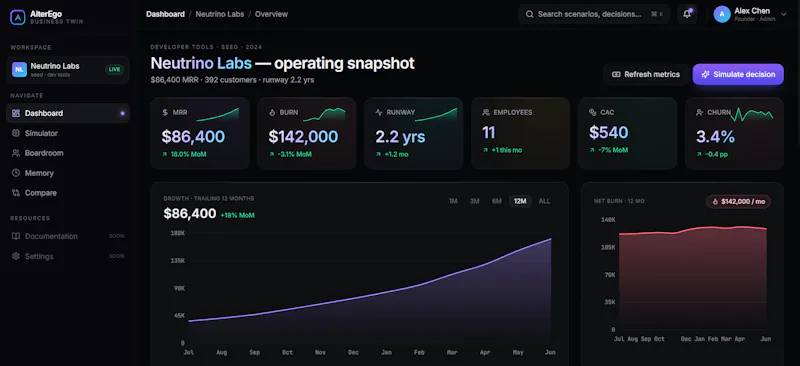Screen dimensions: 800x366
Task: Select the 6M time range
Action: [497, 201]
